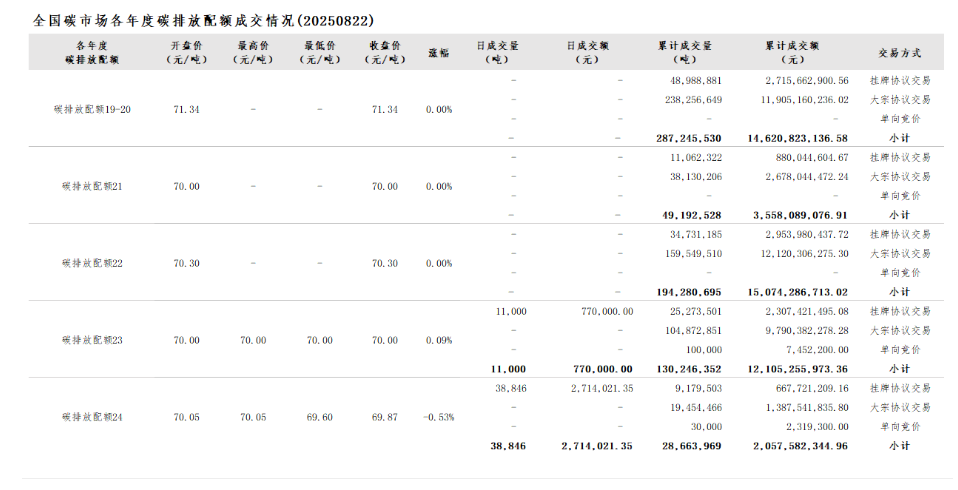Select the 碳排放配额19-20 row label
Image resolution: width=958 pixels, height=490 pixels.
92,109
